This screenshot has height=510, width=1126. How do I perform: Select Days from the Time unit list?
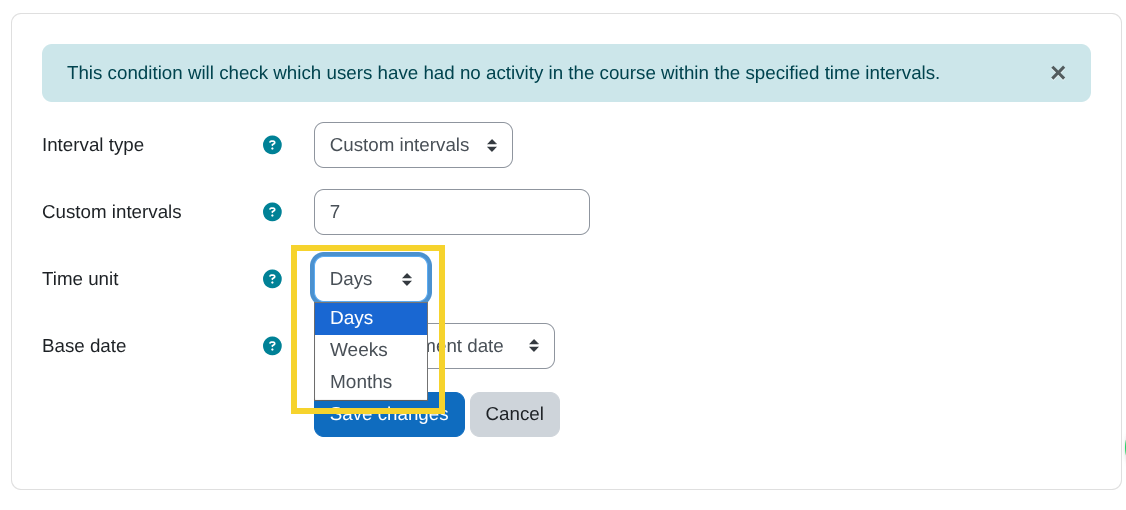tap(370, 318)
